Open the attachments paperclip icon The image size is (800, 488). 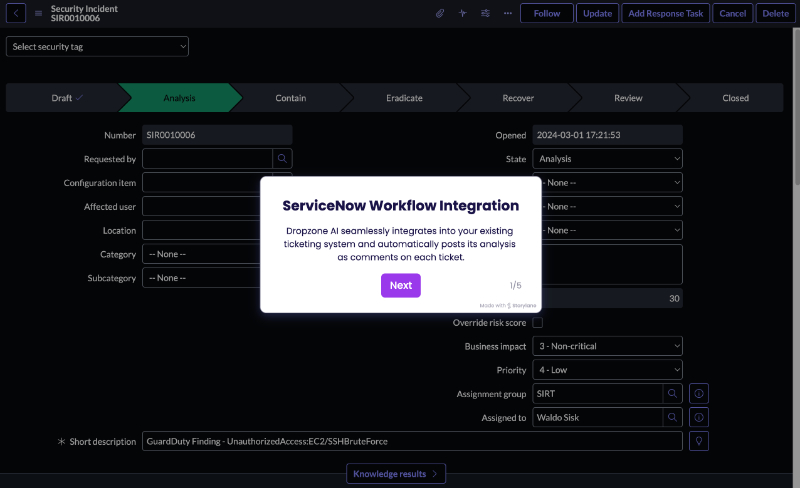point(440,13)
